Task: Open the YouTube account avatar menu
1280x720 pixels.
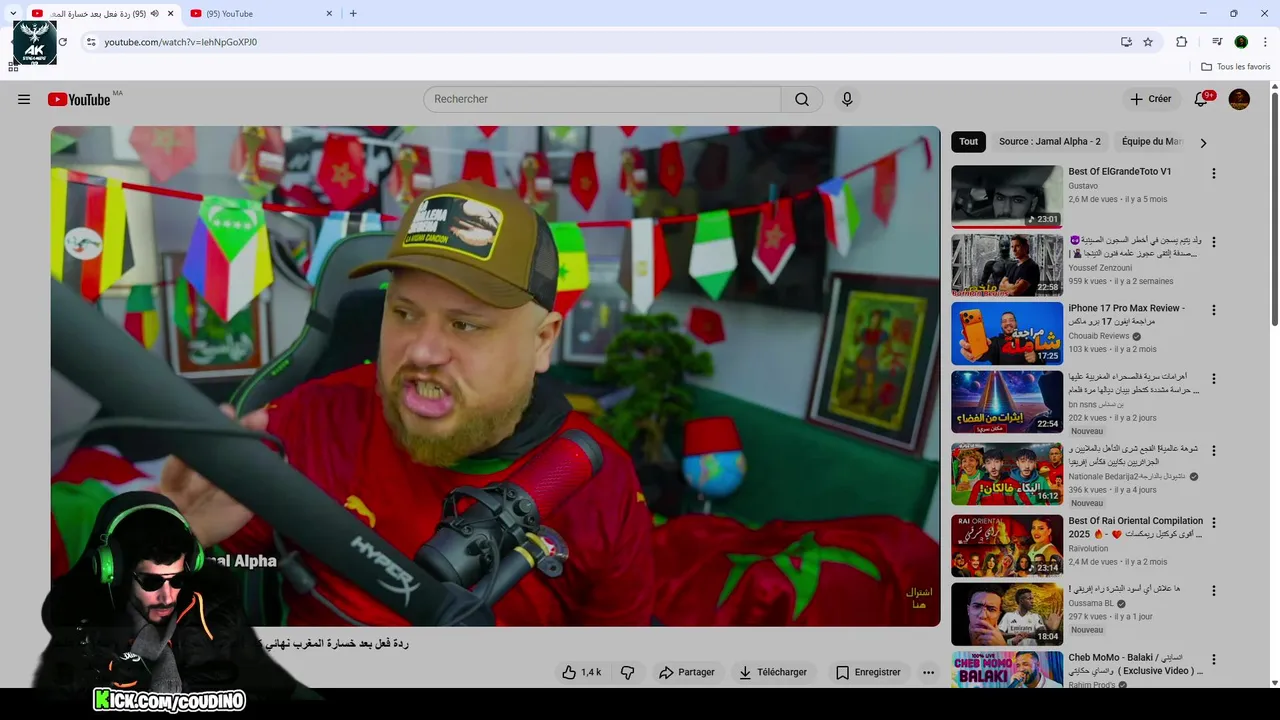Action: 1239,99
